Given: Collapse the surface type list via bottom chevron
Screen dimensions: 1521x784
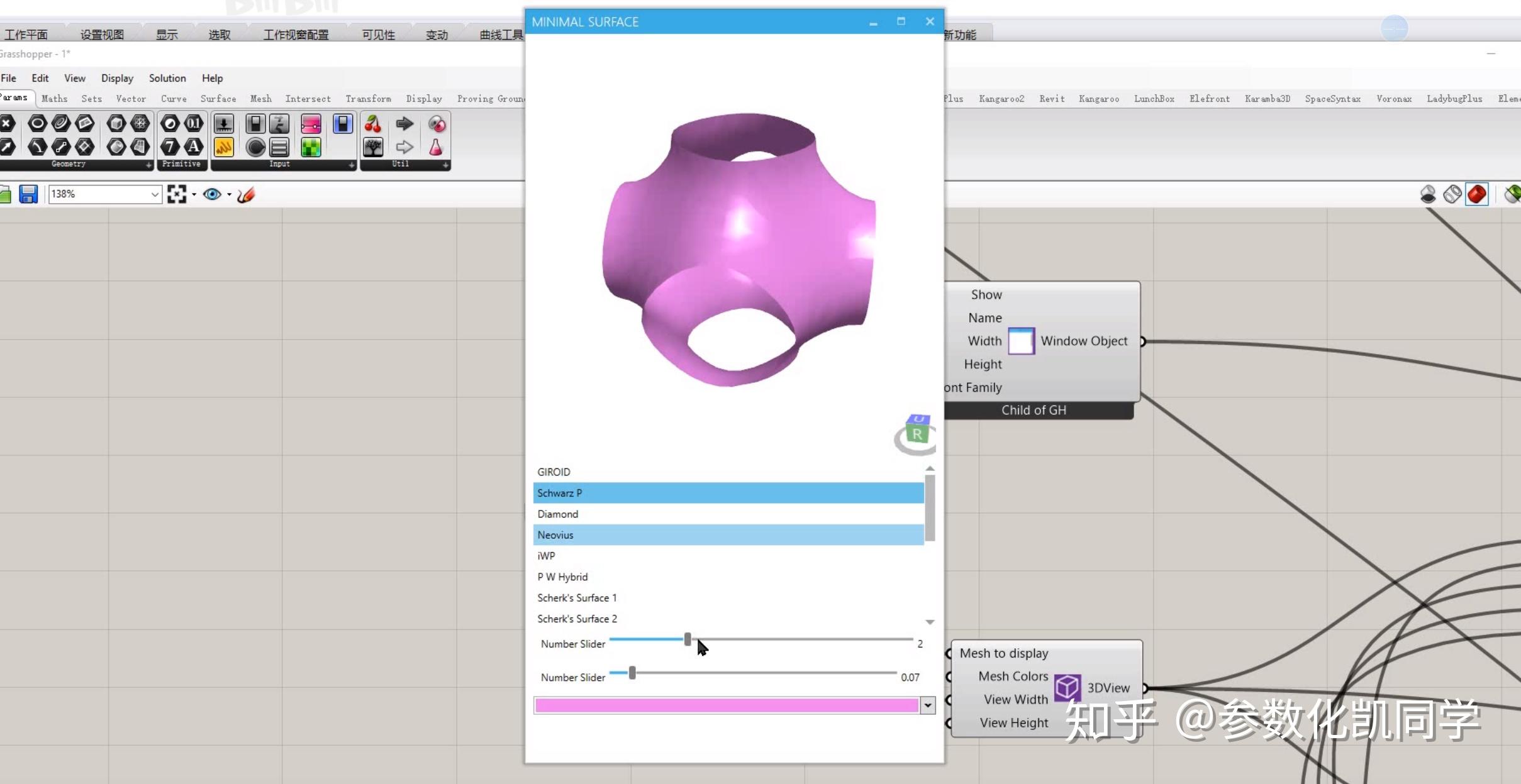Looking at the screenshot, I should coord(929,622).
